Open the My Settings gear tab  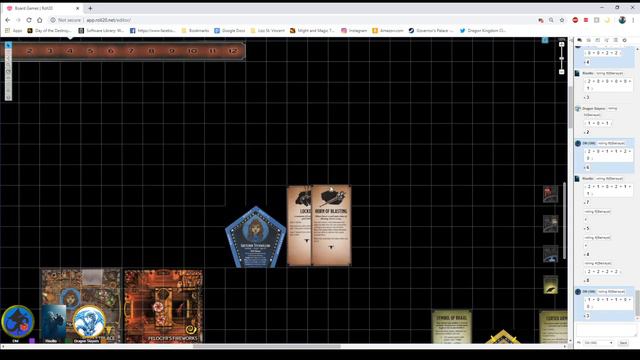pyautogui.click(x=624, y=40)
